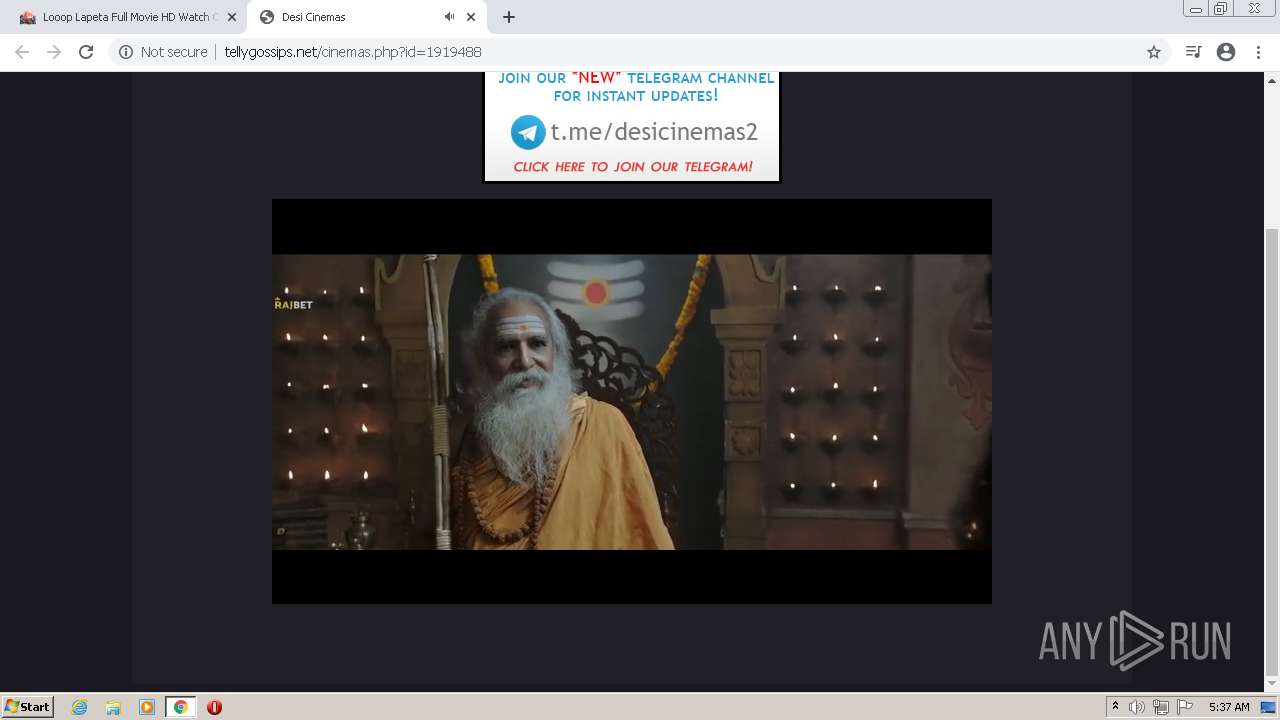Click RAJBET watermark in video
Screen dimensions: 1280x720
pos(294,304)
